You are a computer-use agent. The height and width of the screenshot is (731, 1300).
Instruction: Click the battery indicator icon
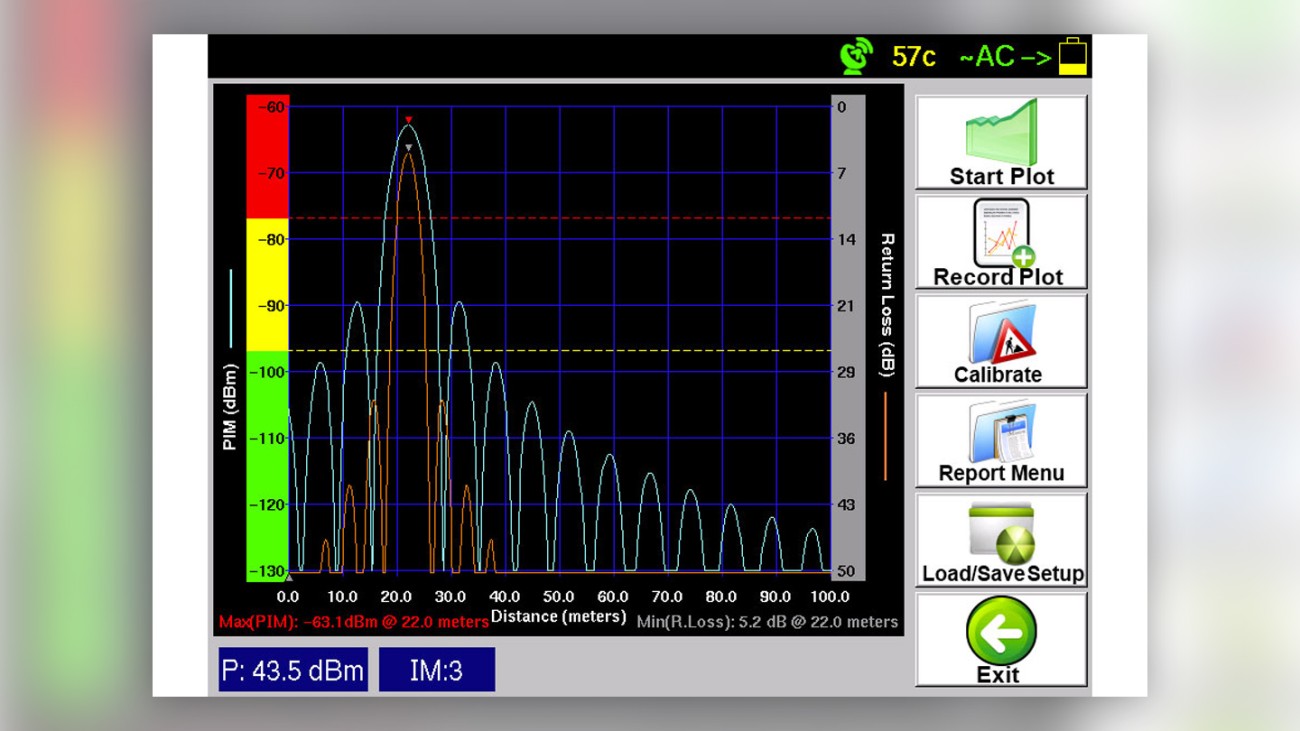(x=1073, y=56)
